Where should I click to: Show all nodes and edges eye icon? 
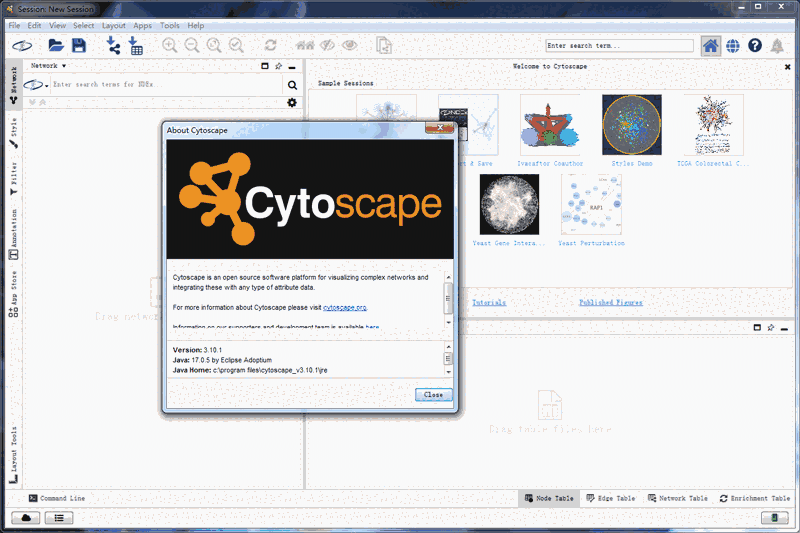pyautogui.click(x=349, y=45)
